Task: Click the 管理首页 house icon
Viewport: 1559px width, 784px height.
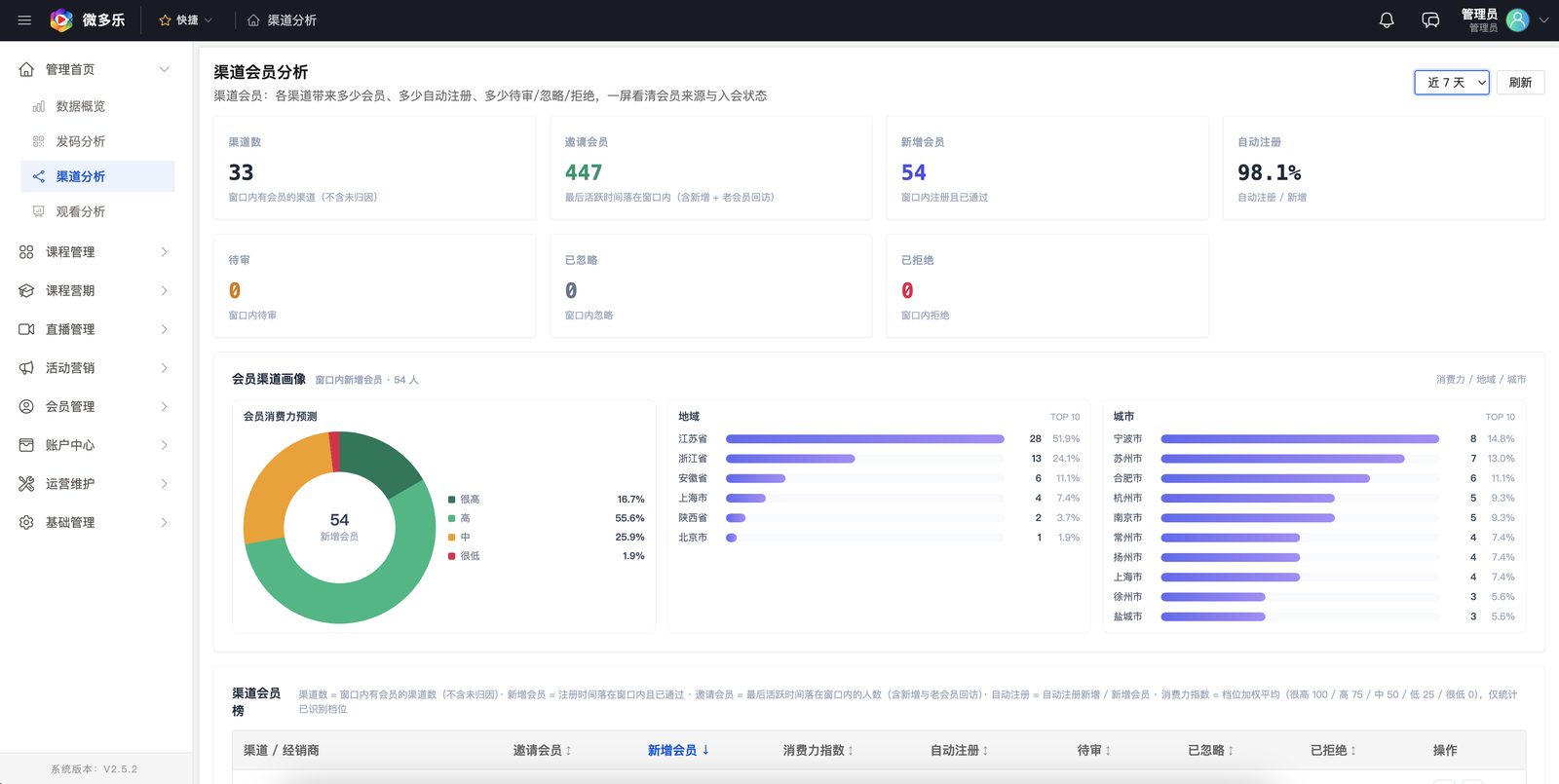Action: click(26, 69)
